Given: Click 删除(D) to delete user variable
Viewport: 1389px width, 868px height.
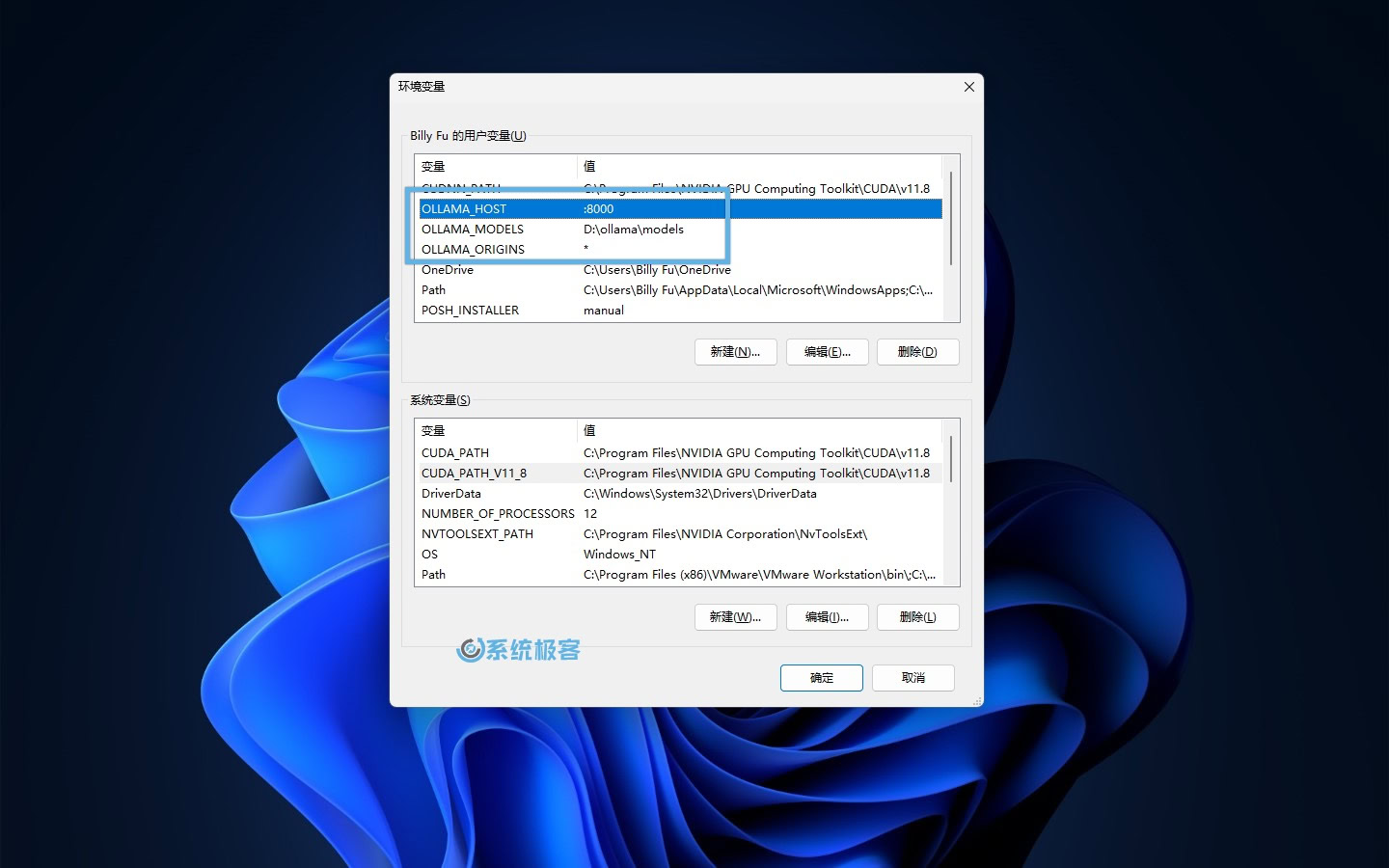Looking at the screenshot, I should (917, 352).
